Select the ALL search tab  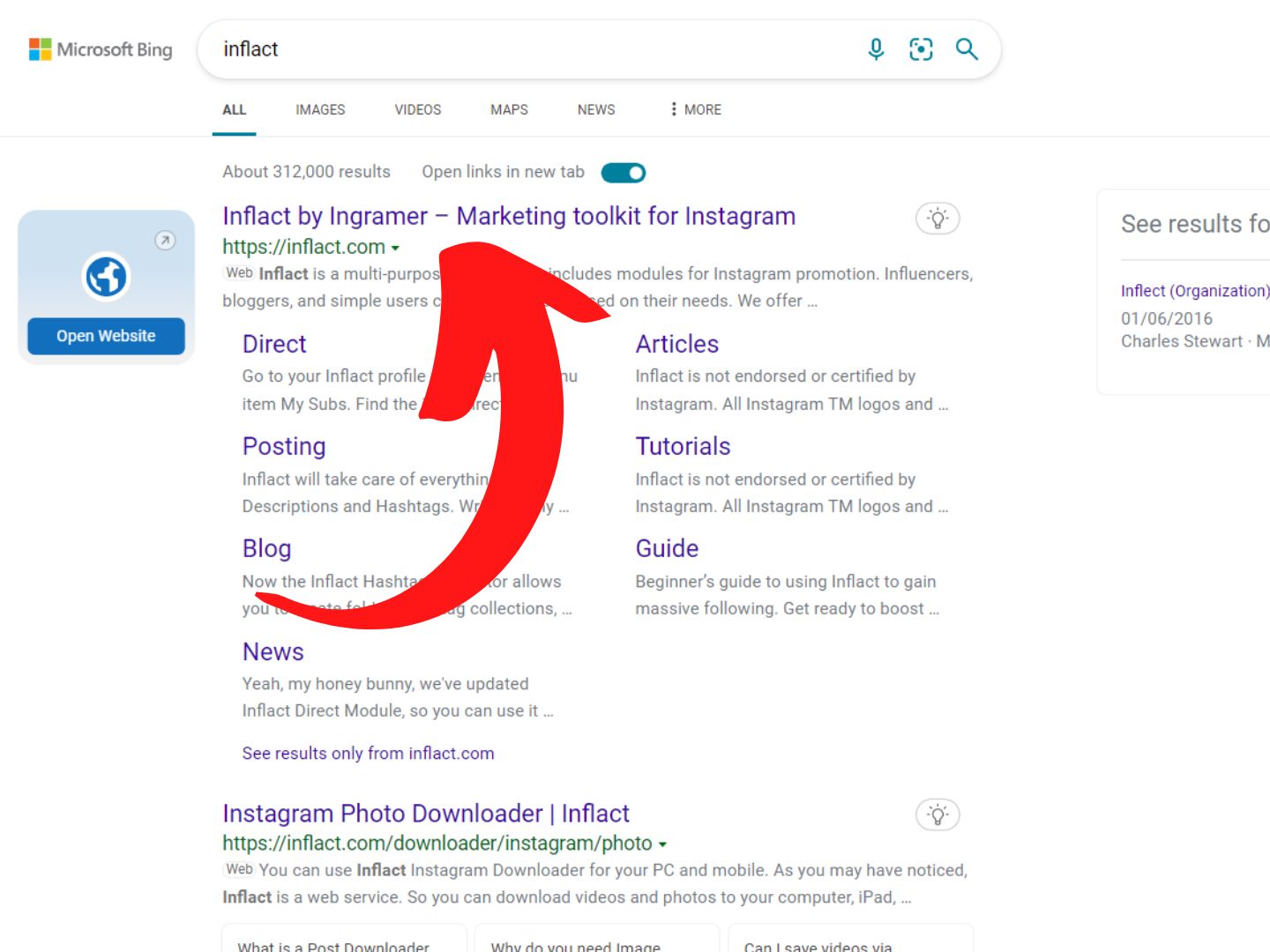[235, 109]
